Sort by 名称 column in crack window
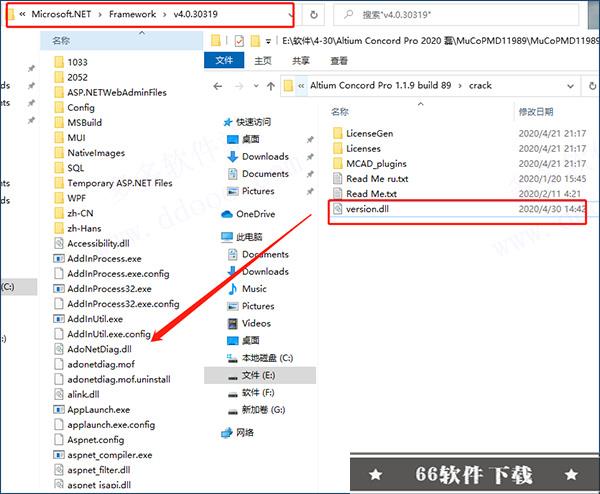The height and width of the screenshot is (494, 600). tap(340, 112)
